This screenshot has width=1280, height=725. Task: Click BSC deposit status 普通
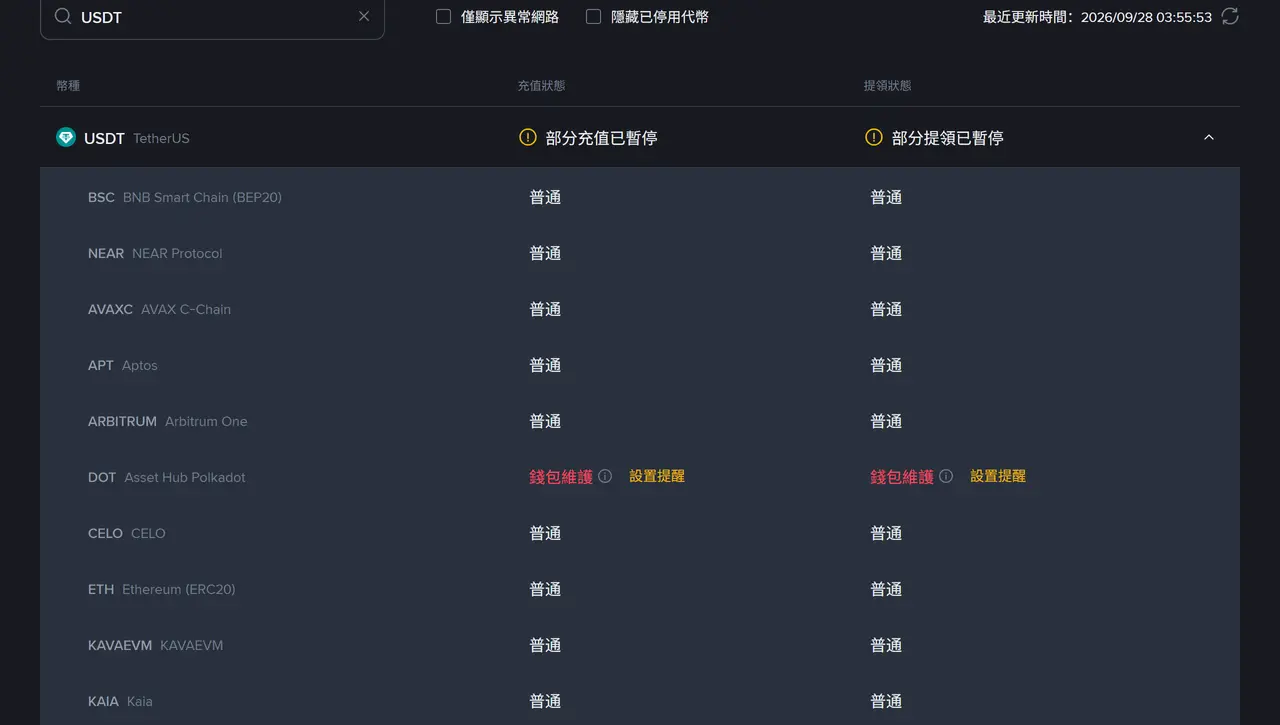tap(545, 198)
